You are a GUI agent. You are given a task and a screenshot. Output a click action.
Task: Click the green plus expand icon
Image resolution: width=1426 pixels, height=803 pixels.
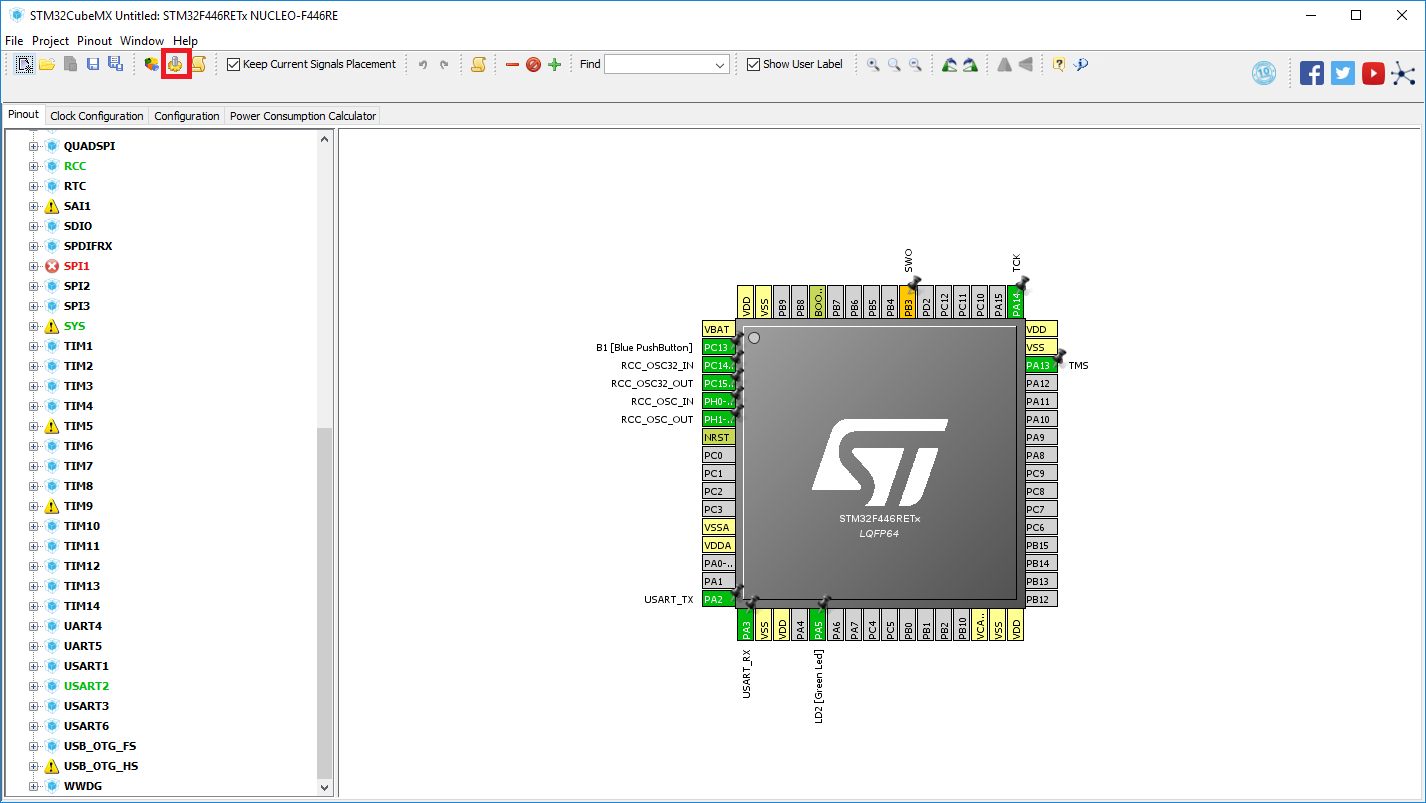point(555,64)
